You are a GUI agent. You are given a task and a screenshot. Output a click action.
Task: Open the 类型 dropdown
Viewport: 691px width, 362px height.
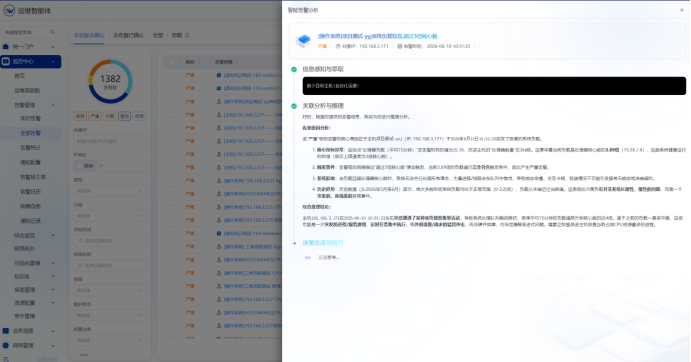click(110, 191)
